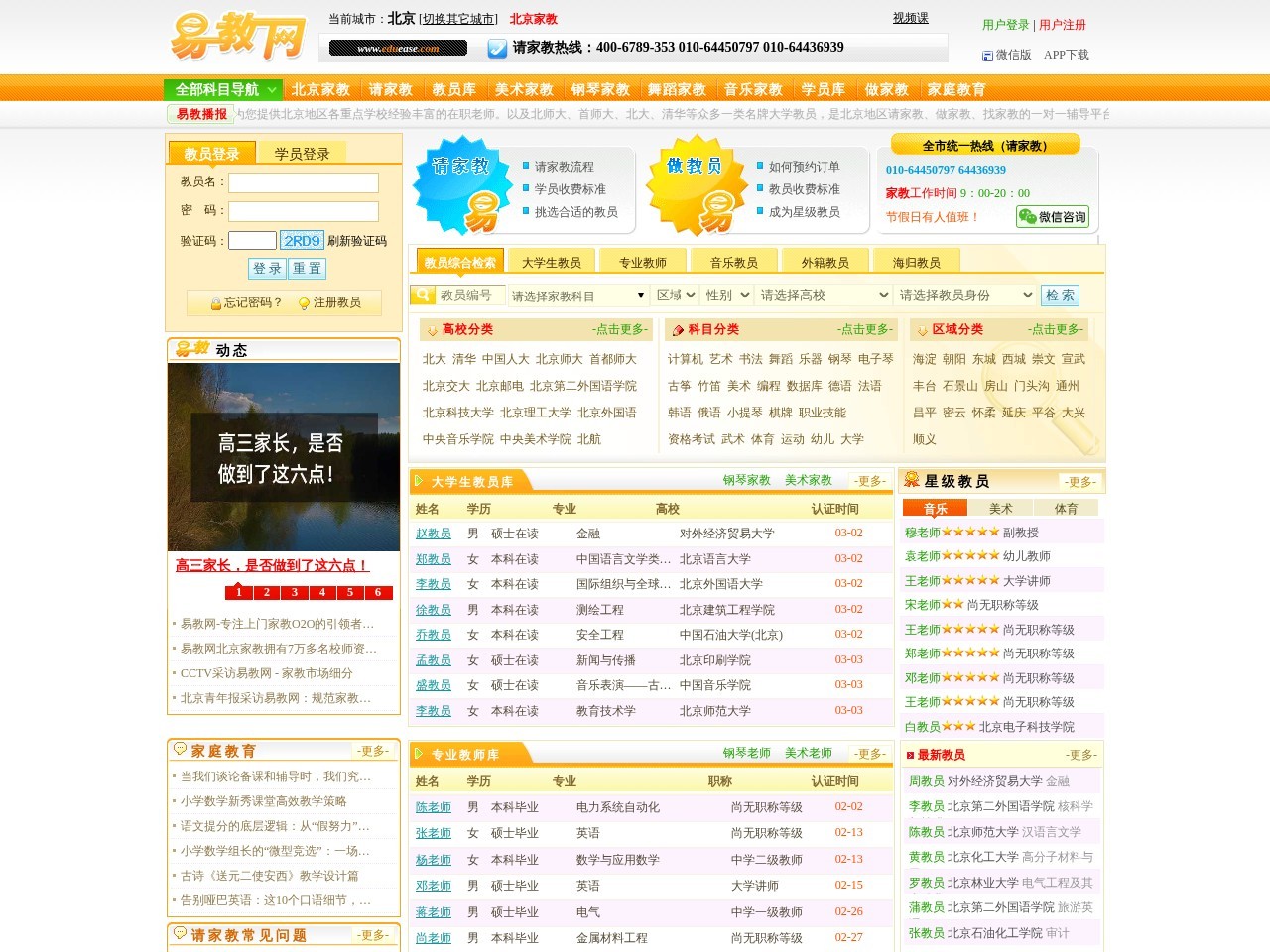
Task: Click the magnifier icon beside 教员编号
Action: click(421, 295)
